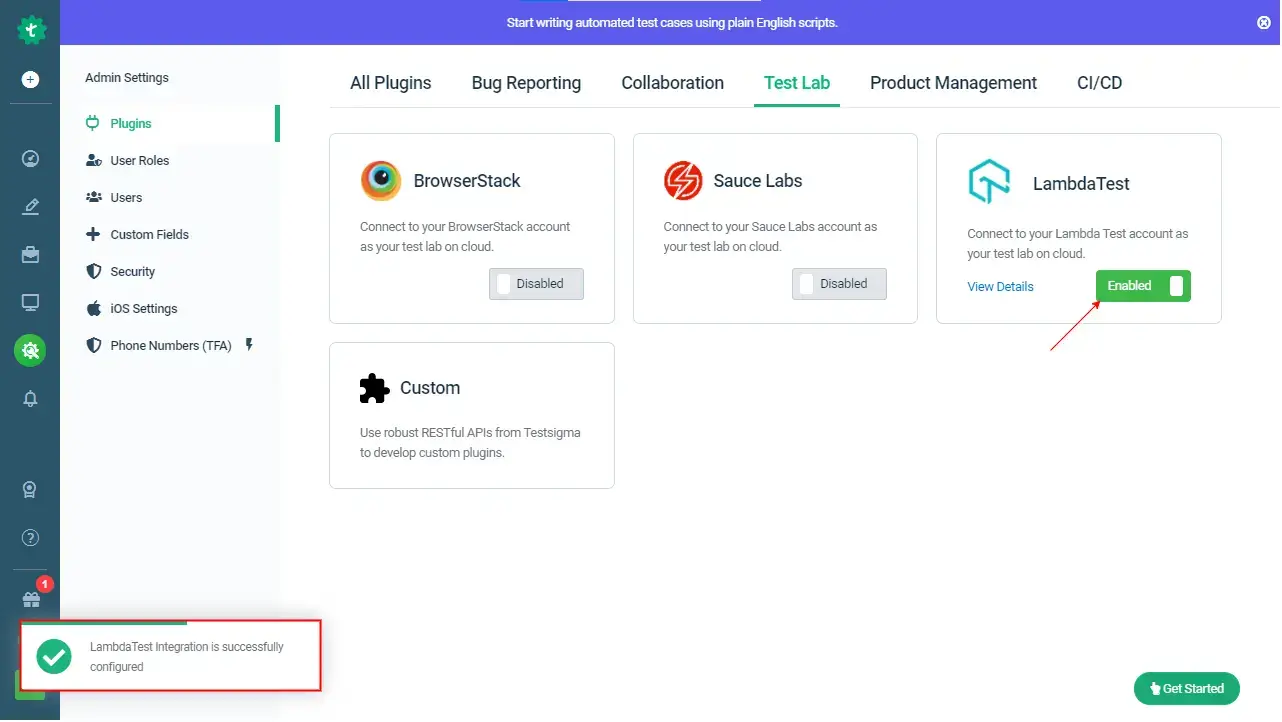Click the Testsigma logo at top left
Viewport: 1282px width, 722px height.
[30, 29]
